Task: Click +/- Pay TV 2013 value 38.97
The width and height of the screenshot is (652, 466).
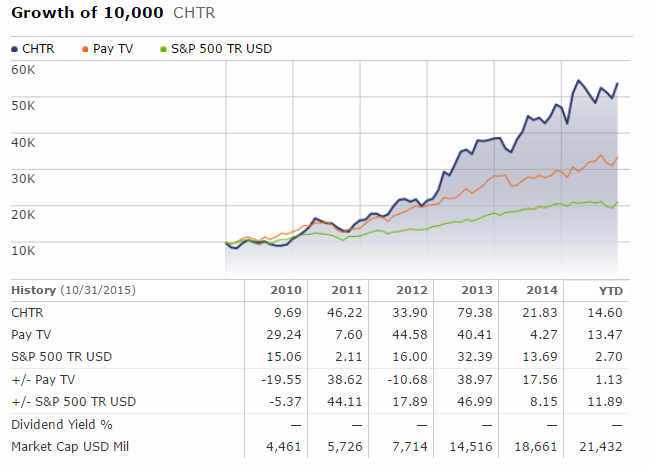Action: coord(475,380)
